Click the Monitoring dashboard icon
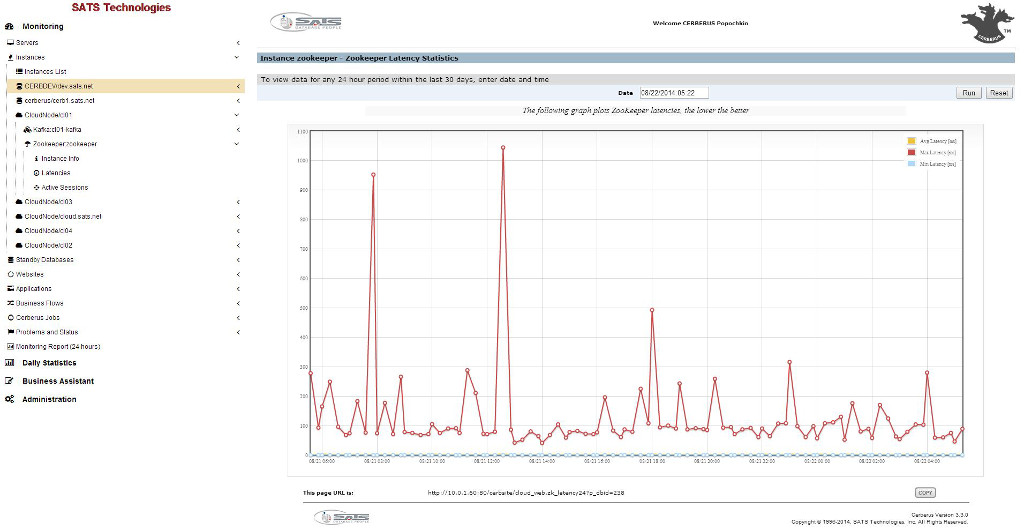Screen dimensions: 1024x530 pyautogui.click(x=10, y=27)
